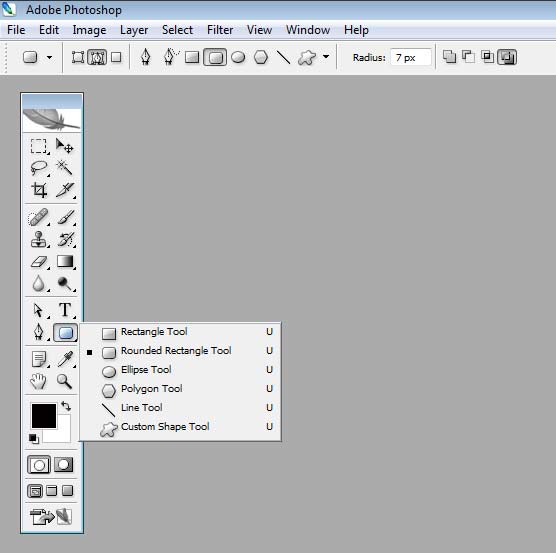Choose Custom Shape Tool from flyout
This screenshot has width=556, height=553.
click(x=180, y=427)
